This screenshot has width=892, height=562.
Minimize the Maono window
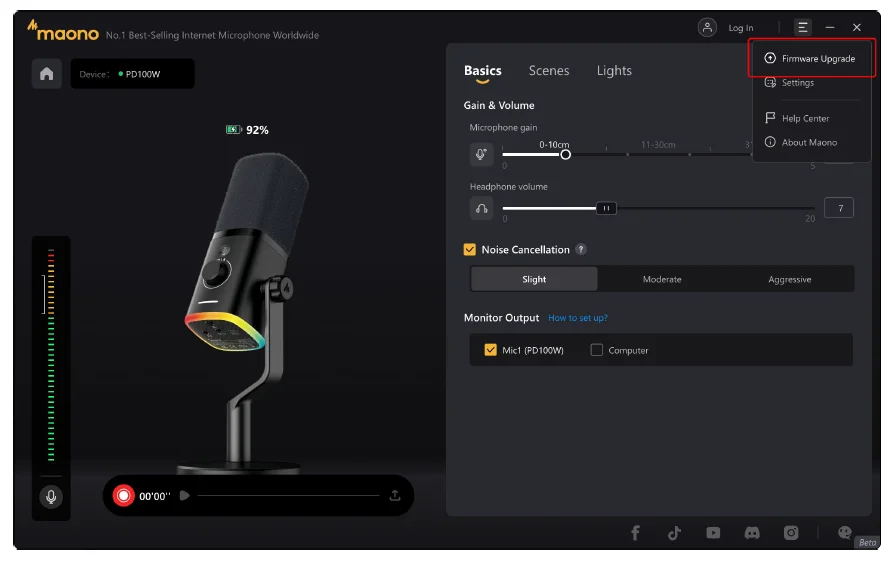pos(830,27)
